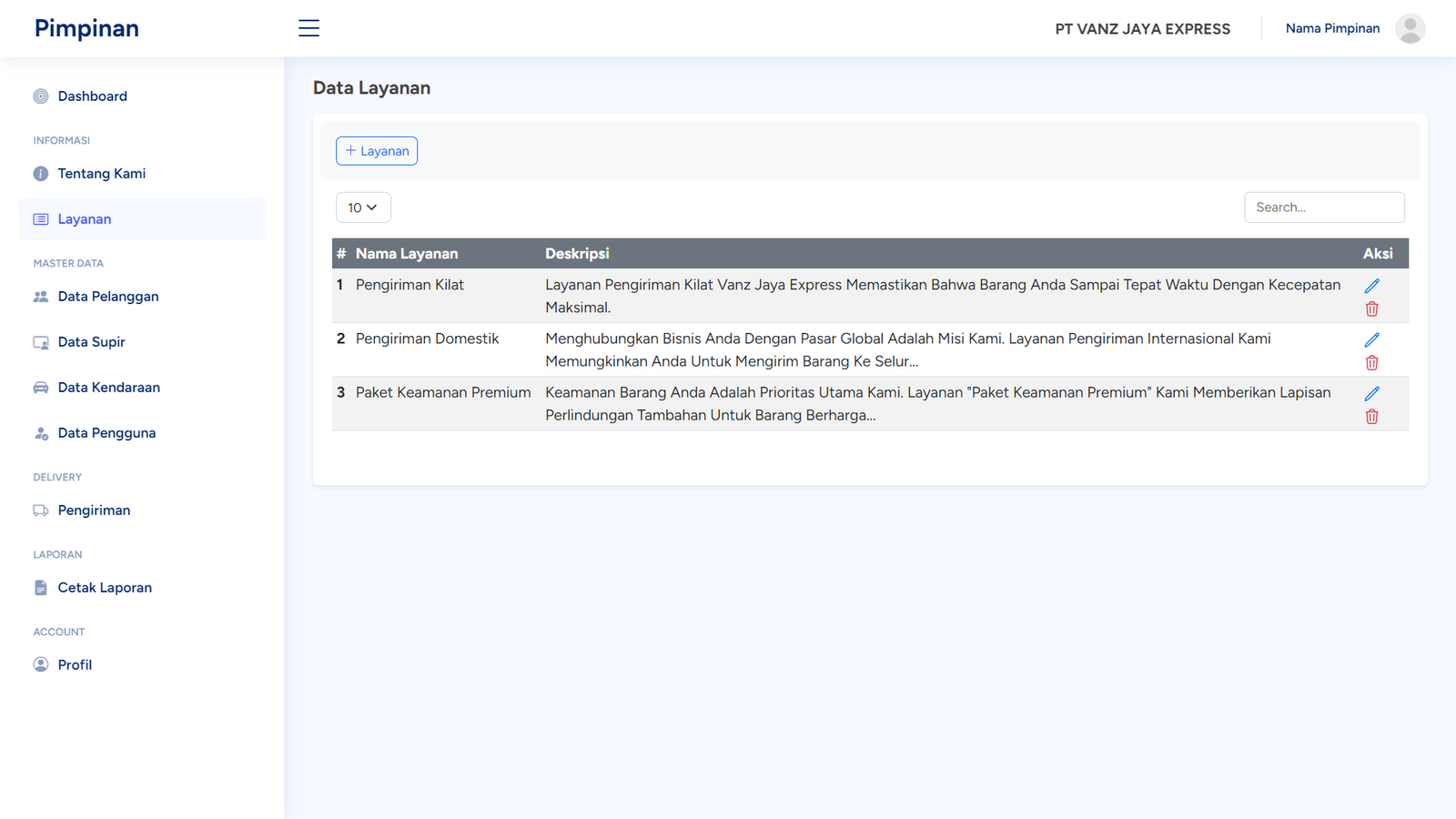Focus the Search input field

(x=1323, y=207)
